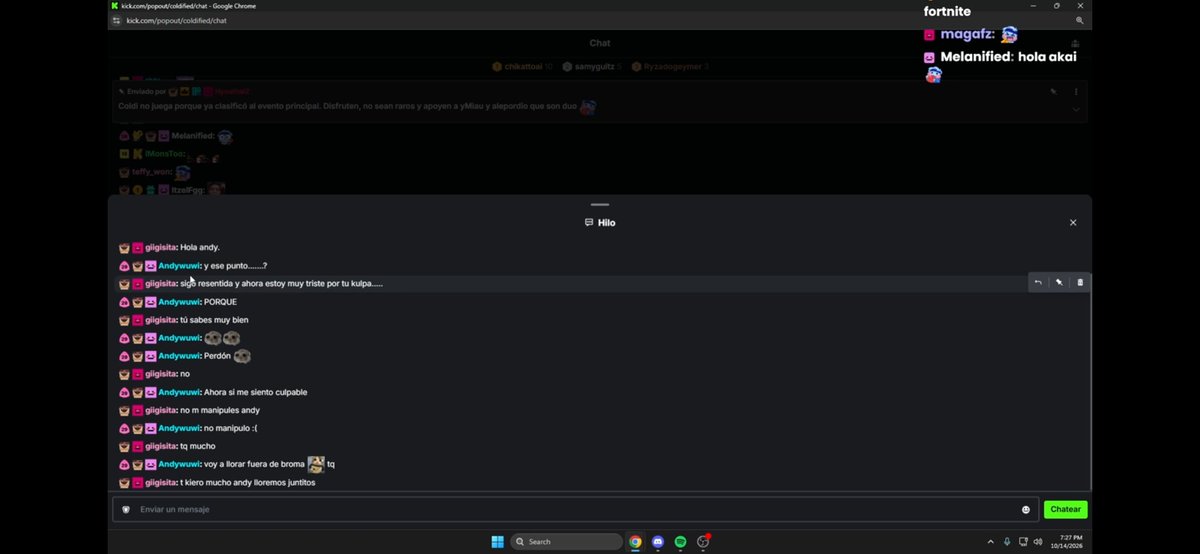
Task: Click Andywuwi name on 'PORQUE' message
Action: (x=180, y=302)
